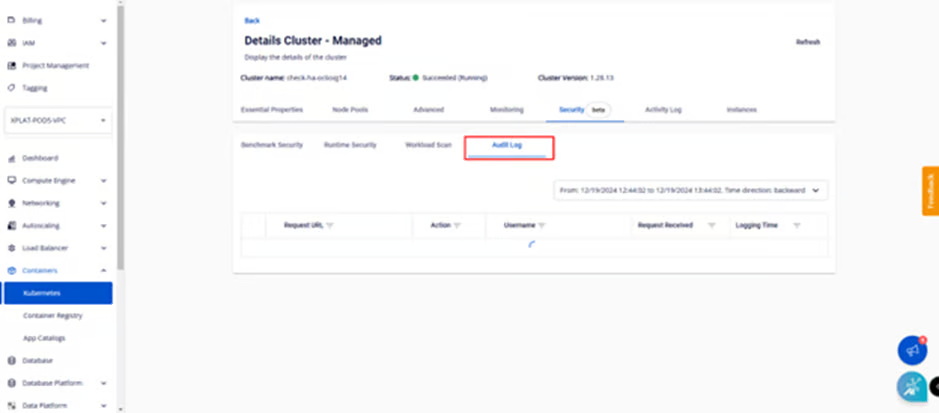Open the Request Received filter
939x413 pixels.
tap(711, 226)
